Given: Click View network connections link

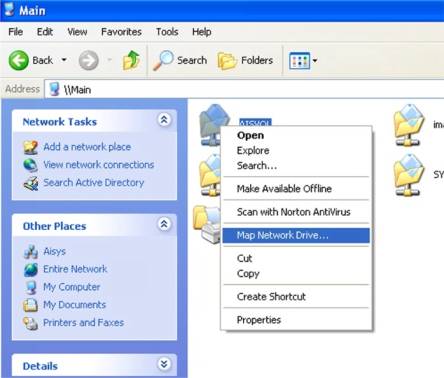Looking at the screenshot, I should (x=99, y=165).
